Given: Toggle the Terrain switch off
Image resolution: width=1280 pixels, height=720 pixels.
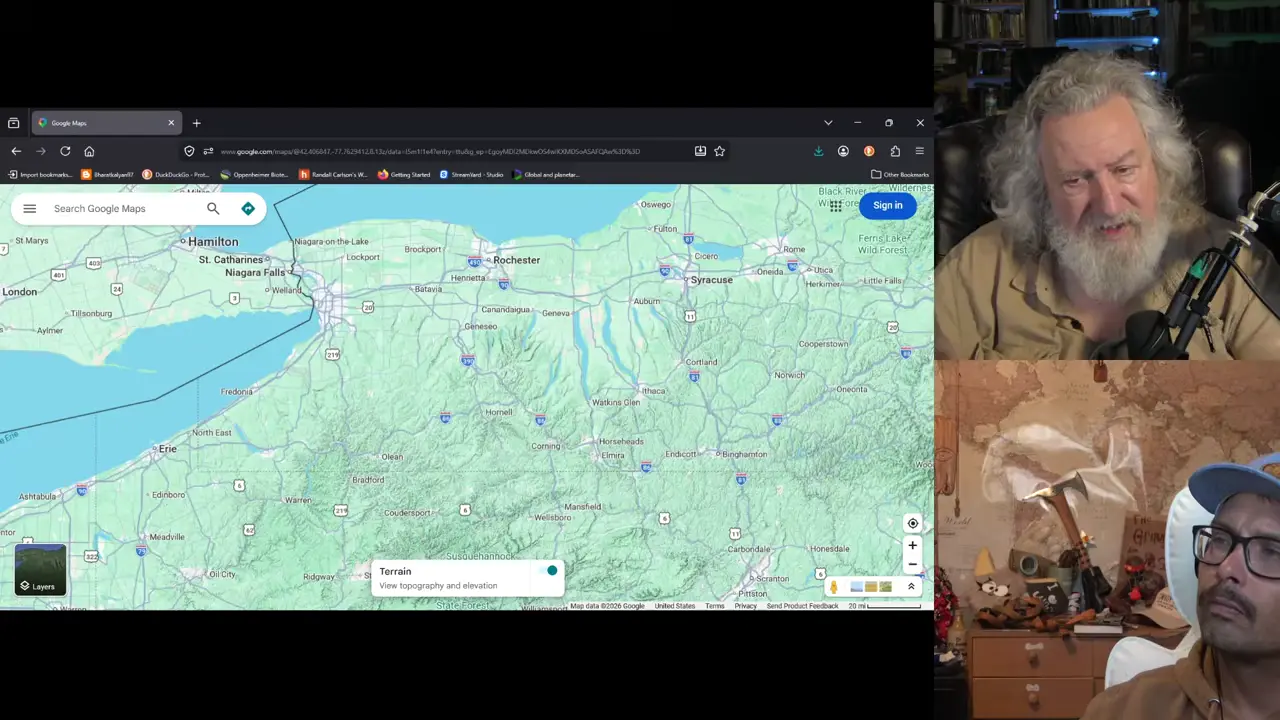Looking at the screenshot, I should click(546, 571).
